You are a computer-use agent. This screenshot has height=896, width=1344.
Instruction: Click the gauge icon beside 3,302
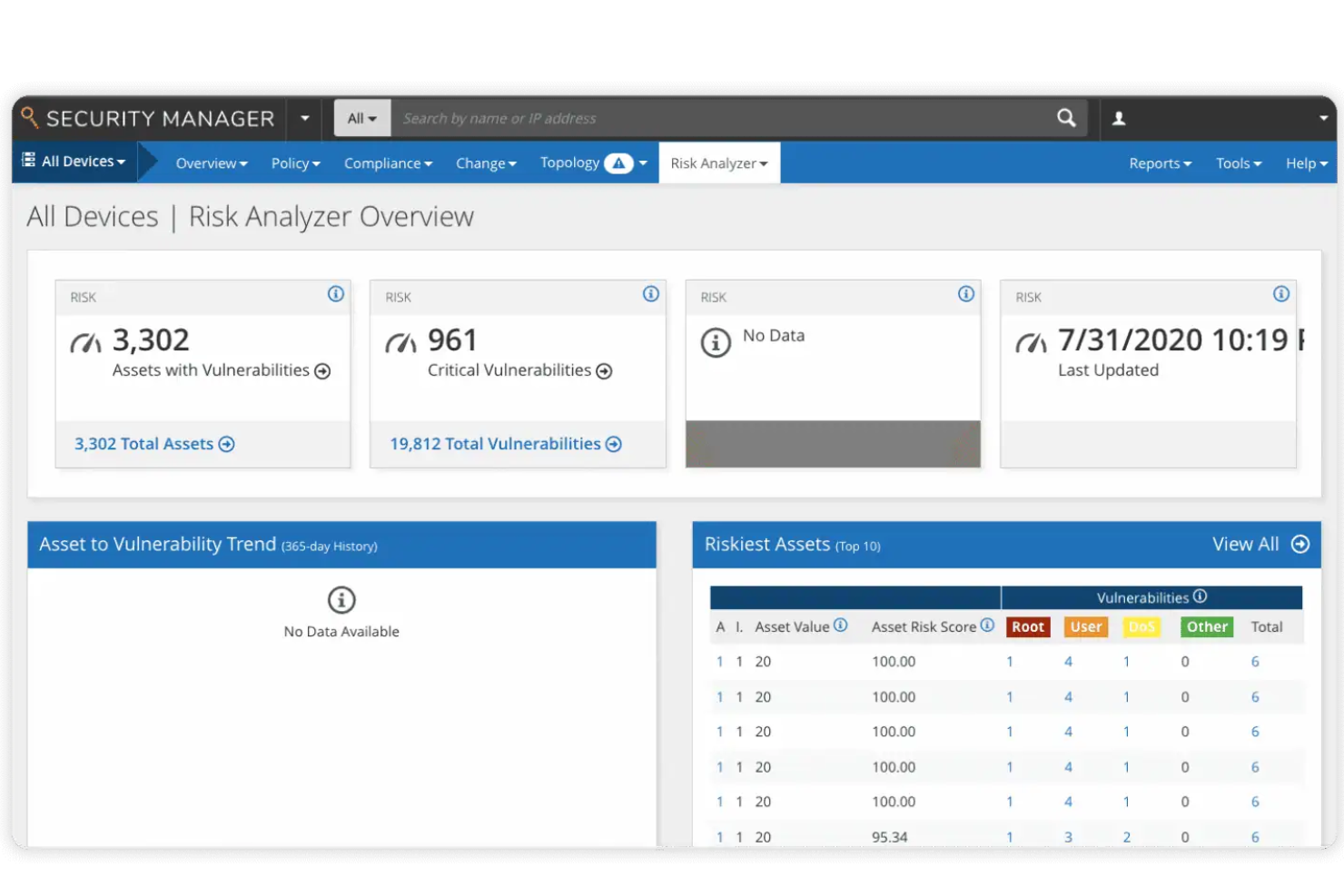86,343
